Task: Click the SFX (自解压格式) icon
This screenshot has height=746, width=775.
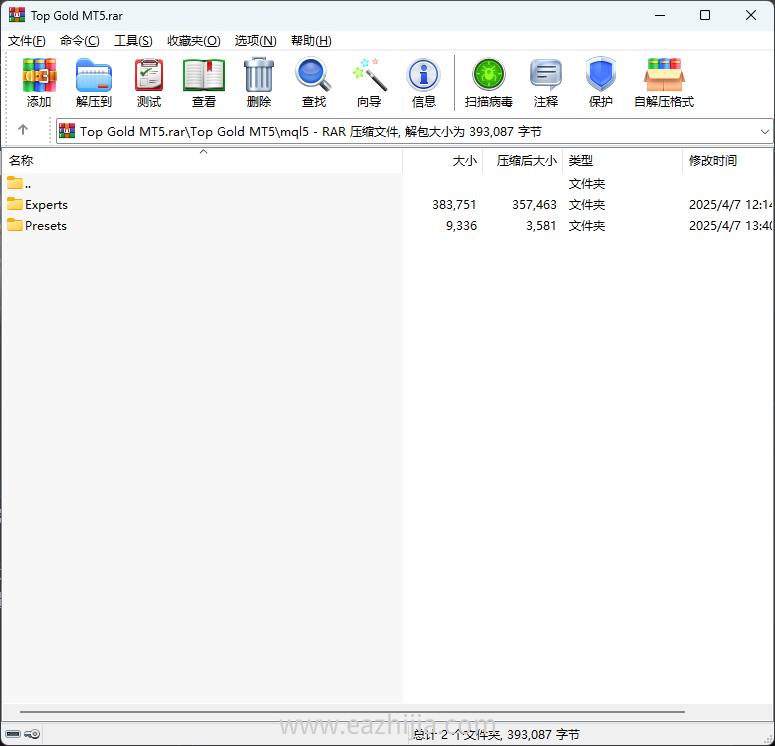Action: [664, 75]
